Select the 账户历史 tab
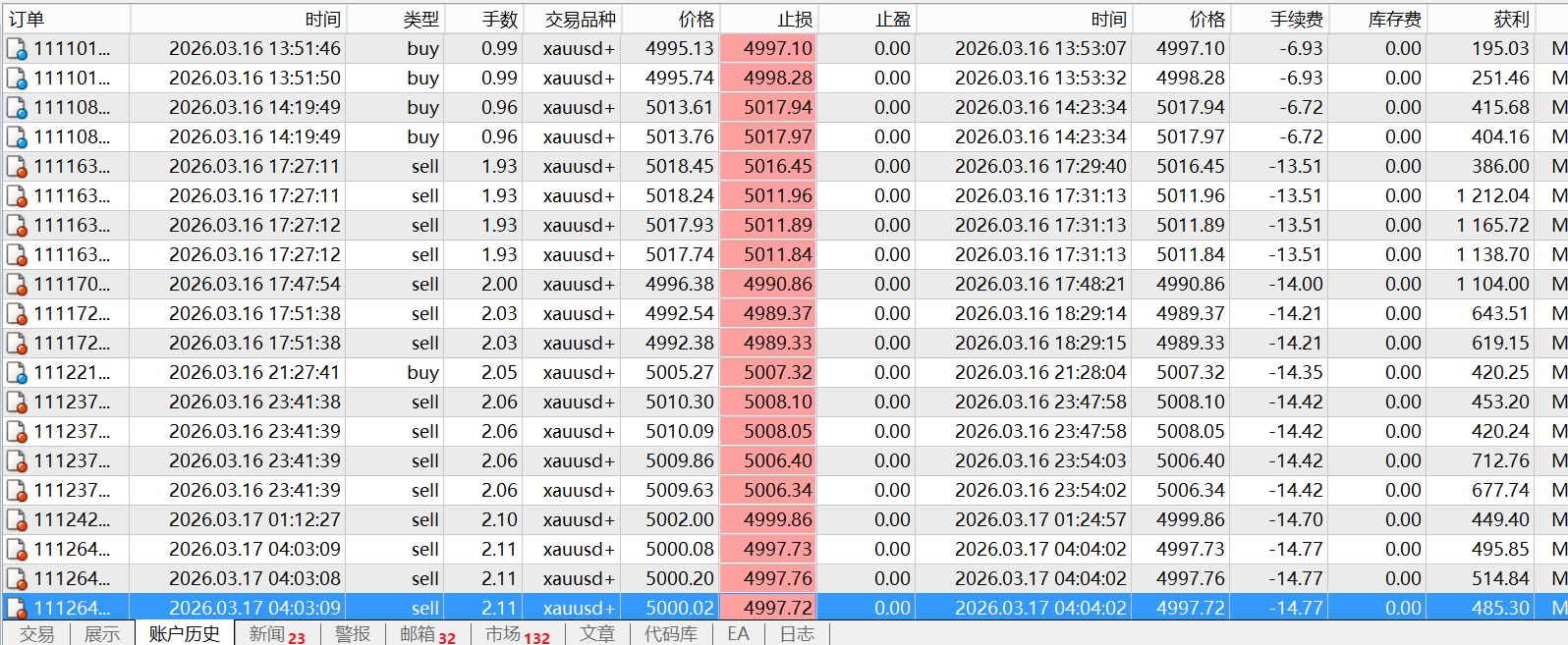1568x645 pixels. click(185, 633)
